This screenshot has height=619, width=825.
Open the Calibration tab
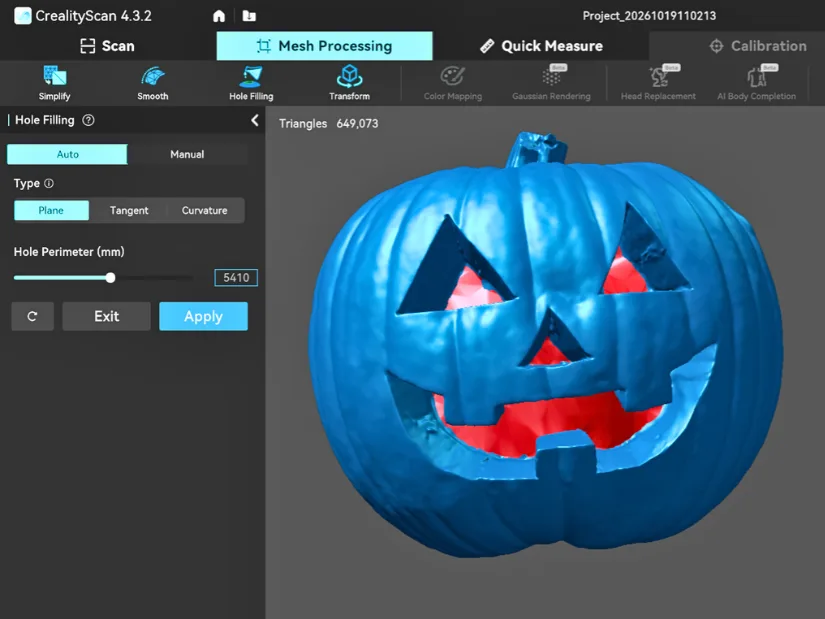(758, 46)
